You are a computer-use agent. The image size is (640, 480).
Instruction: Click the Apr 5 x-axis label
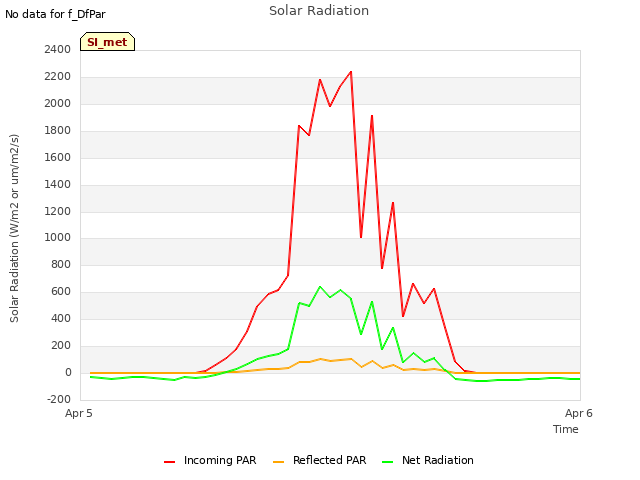point(79,413)
